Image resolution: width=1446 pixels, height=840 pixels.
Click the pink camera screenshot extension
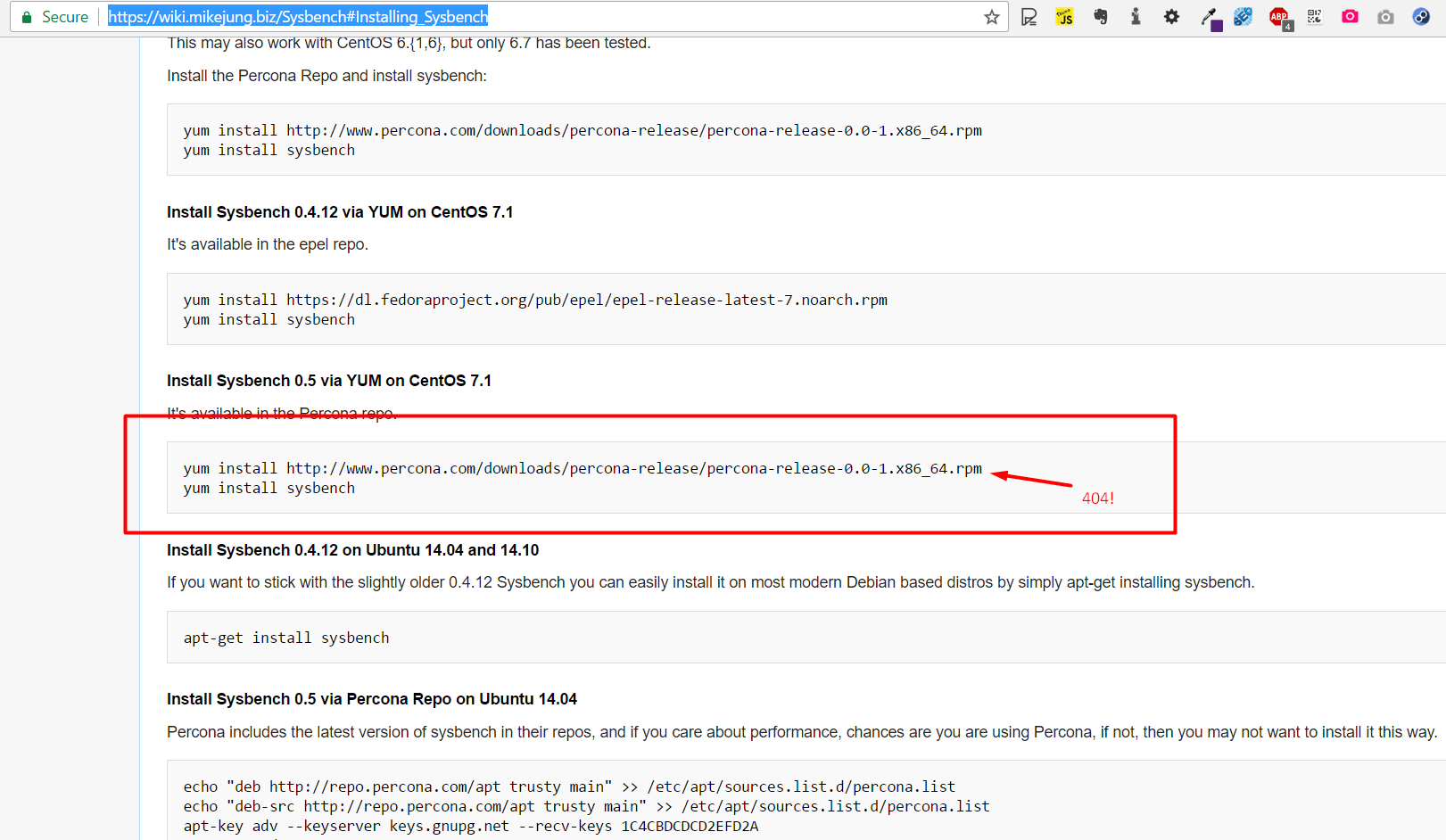pos(1350,17)
